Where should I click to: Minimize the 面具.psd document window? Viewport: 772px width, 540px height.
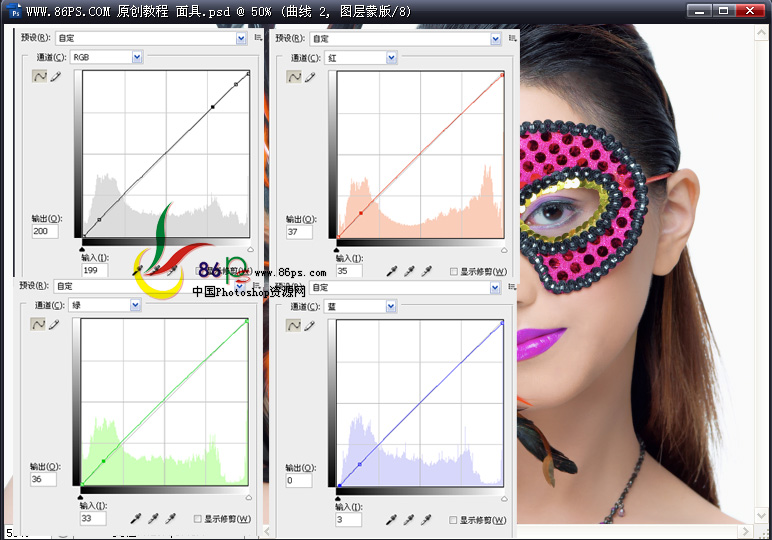click(x=699, y=10)
